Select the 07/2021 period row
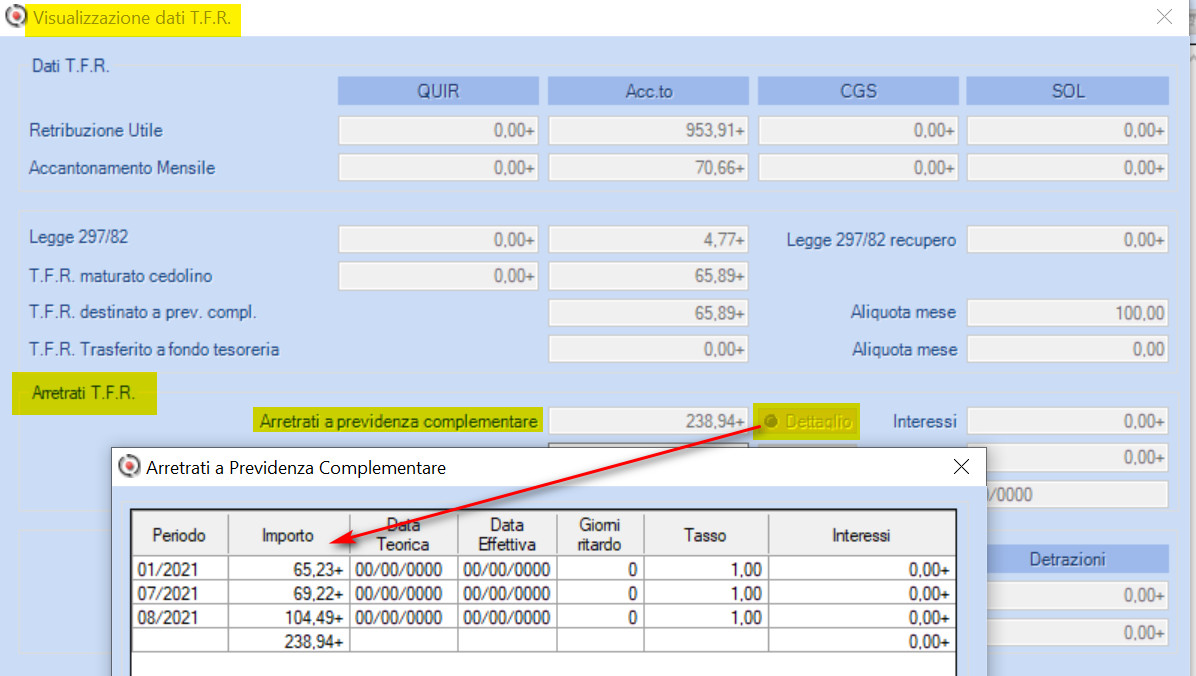1196x676 pixels. (x=543, y=594)
